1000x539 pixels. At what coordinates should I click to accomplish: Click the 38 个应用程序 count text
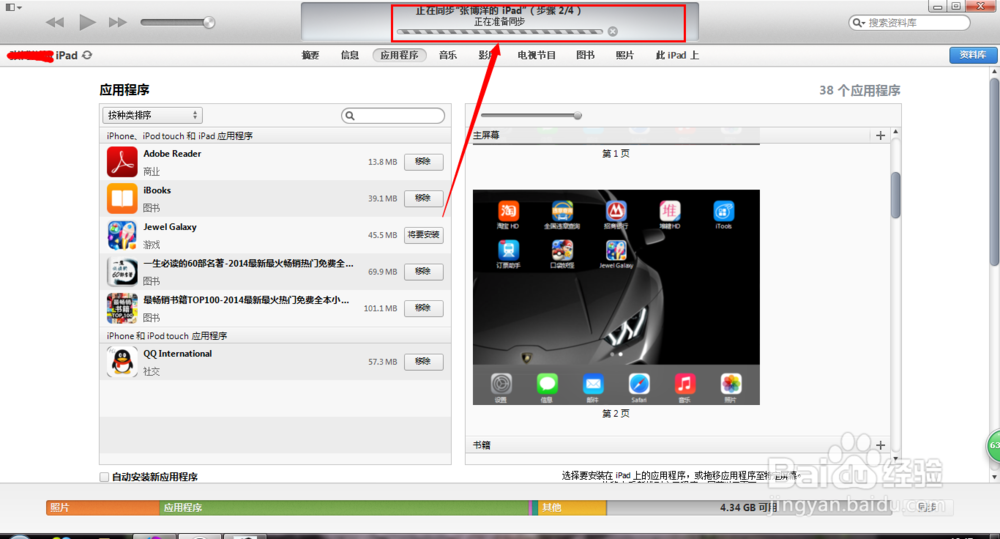pos(860,91)
